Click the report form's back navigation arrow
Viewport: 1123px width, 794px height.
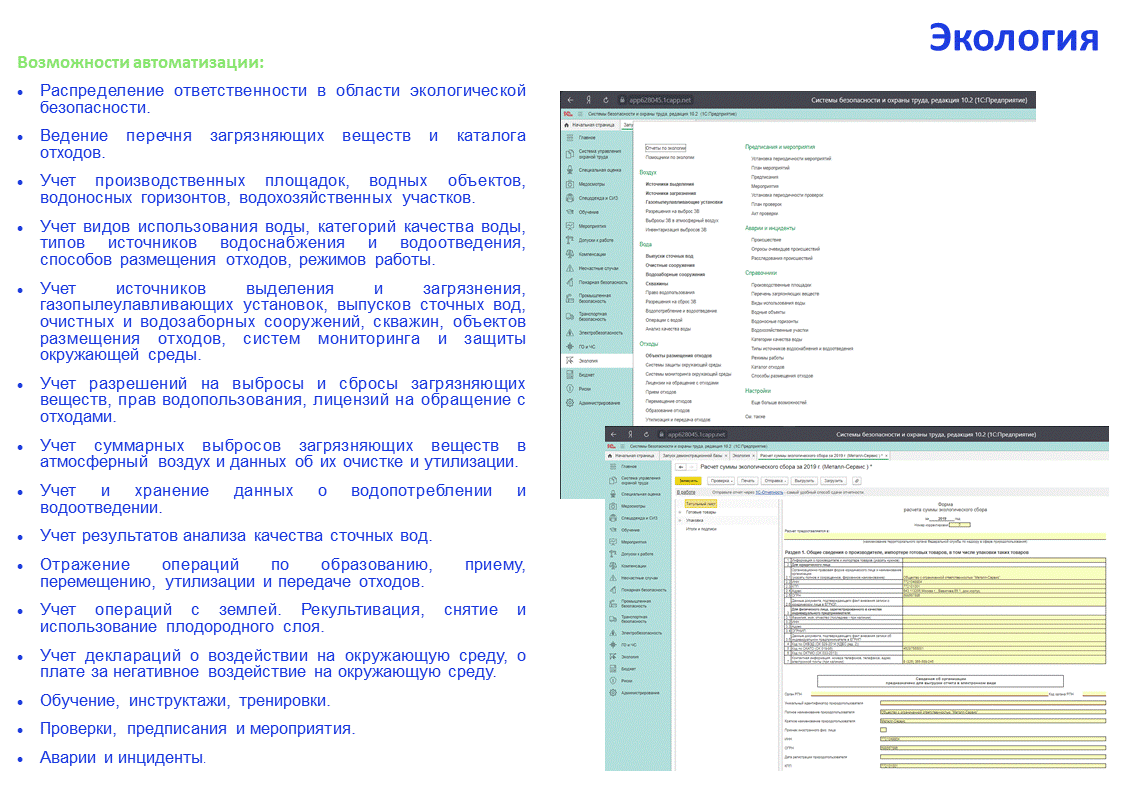click(x=682, y=467)
